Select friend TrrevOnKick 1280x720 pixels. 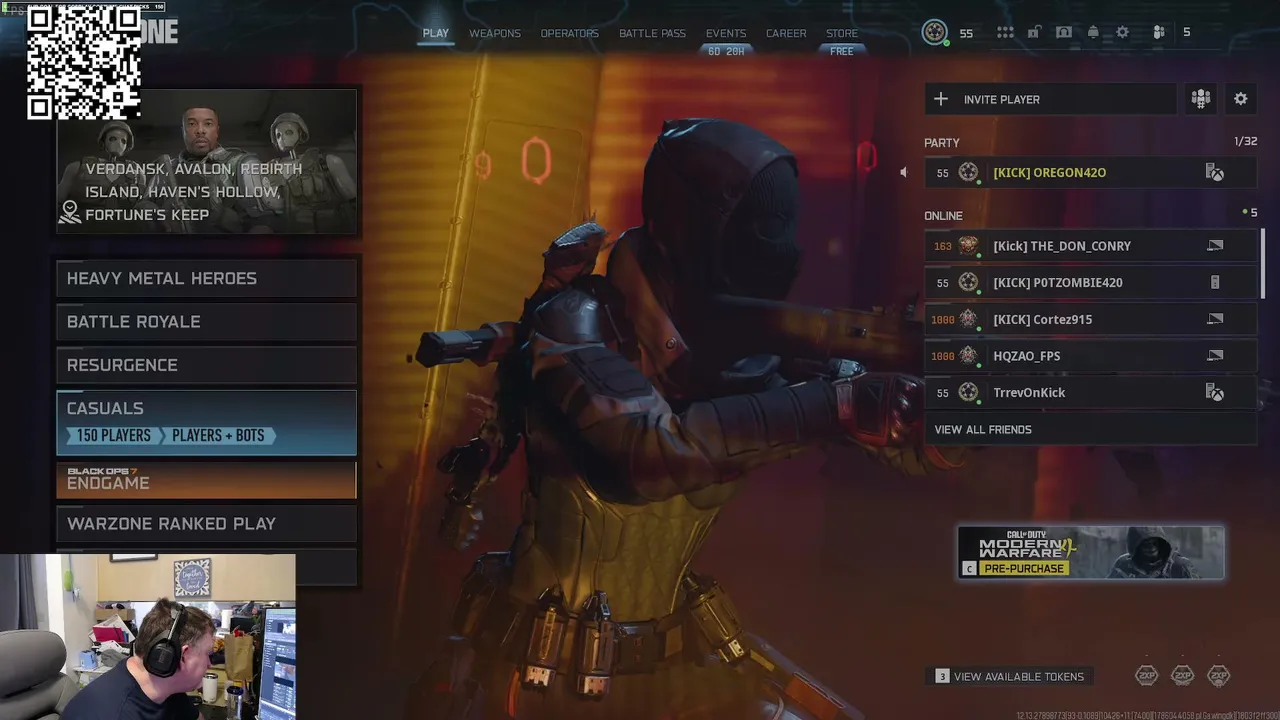1090,392
